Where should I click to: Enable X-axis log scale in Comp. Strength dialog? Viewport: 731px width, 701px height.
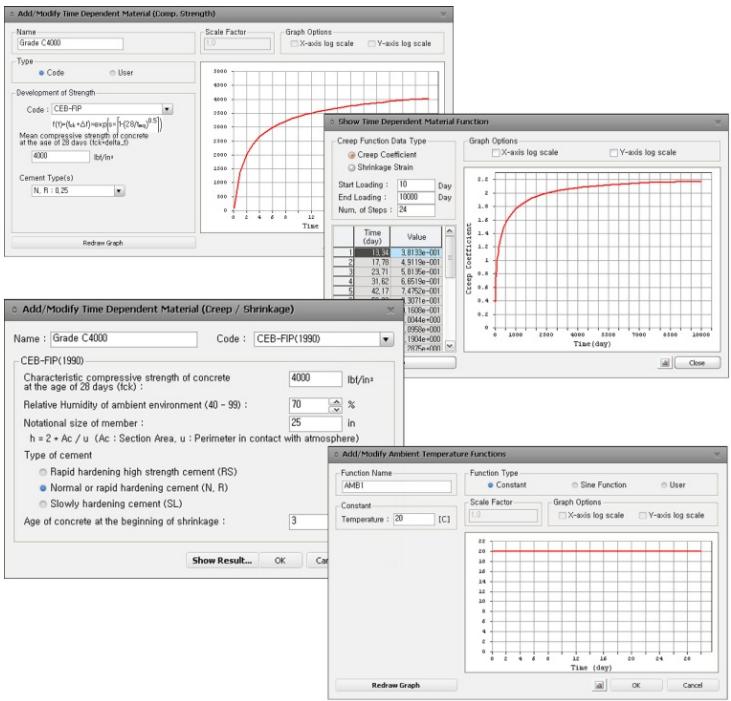click(x=294, y=43)
